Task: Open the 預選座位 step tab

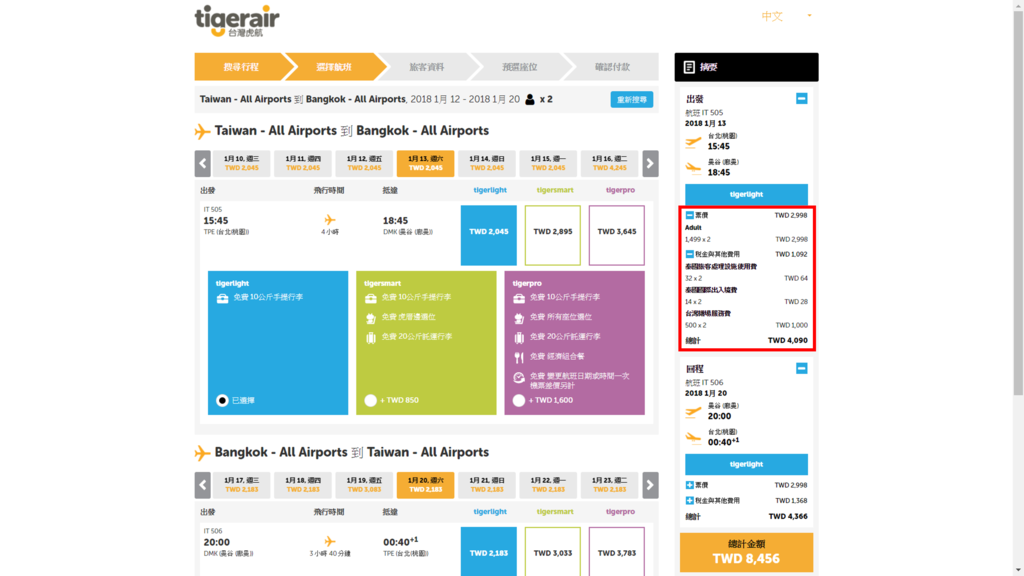Action: coord(519,67)
